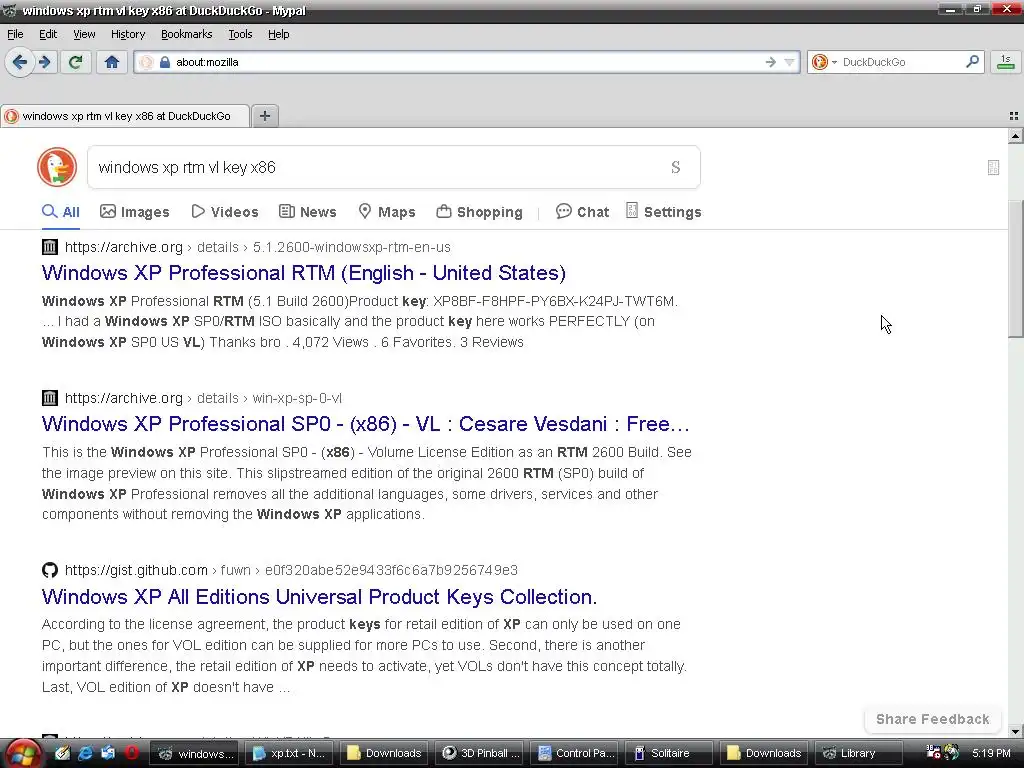Click the S icon in search field
The width and height of the screenshot is (1024, 768).
click(676, 167)
